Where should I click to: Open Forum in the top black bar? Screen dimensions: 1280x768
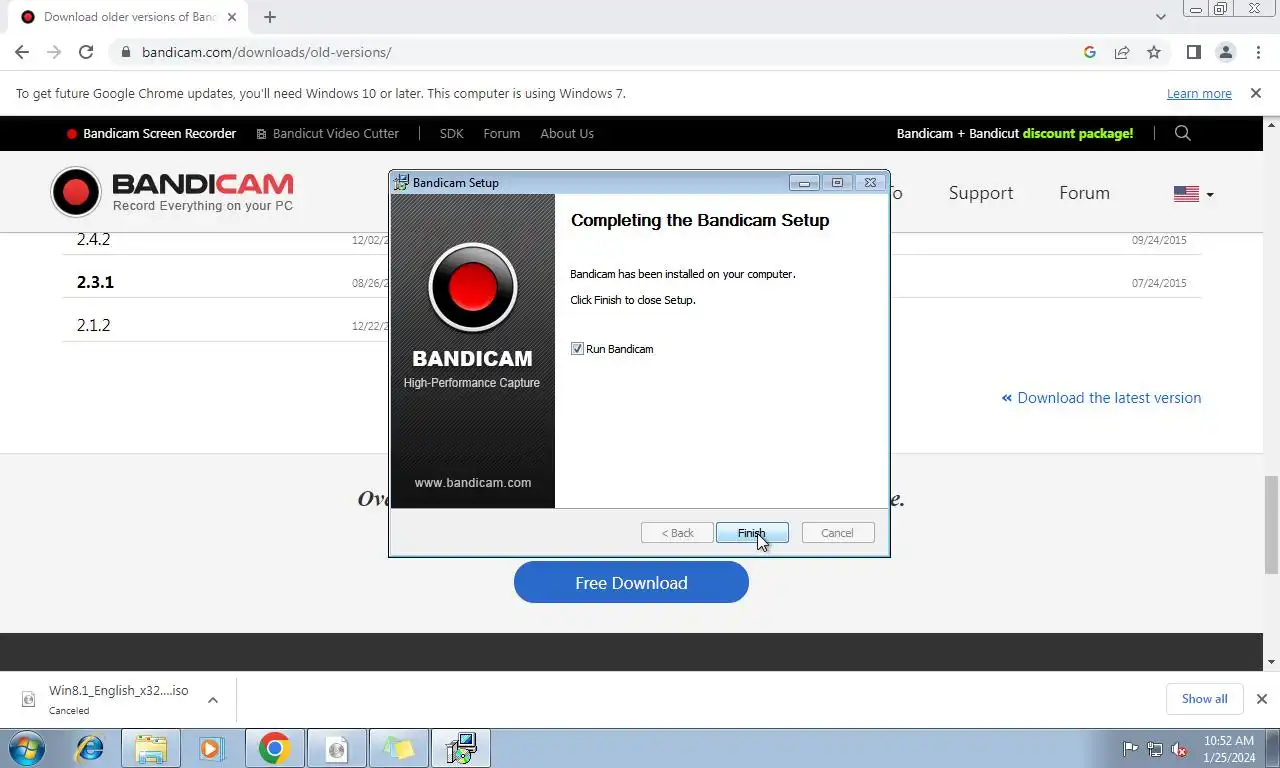click(x=501, y=133)
